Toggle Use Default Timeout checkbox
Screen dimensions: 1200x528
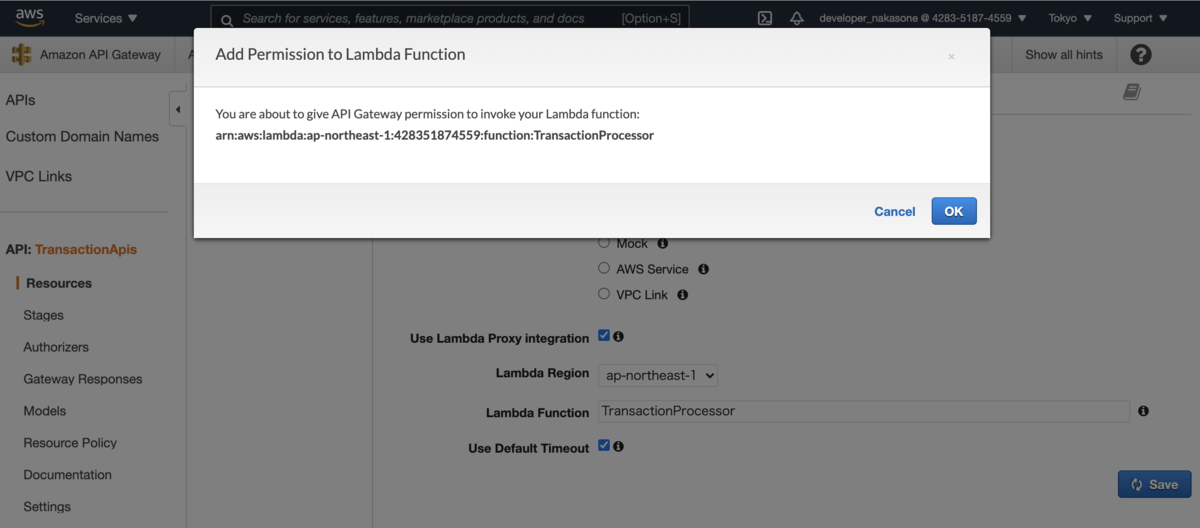604,445
